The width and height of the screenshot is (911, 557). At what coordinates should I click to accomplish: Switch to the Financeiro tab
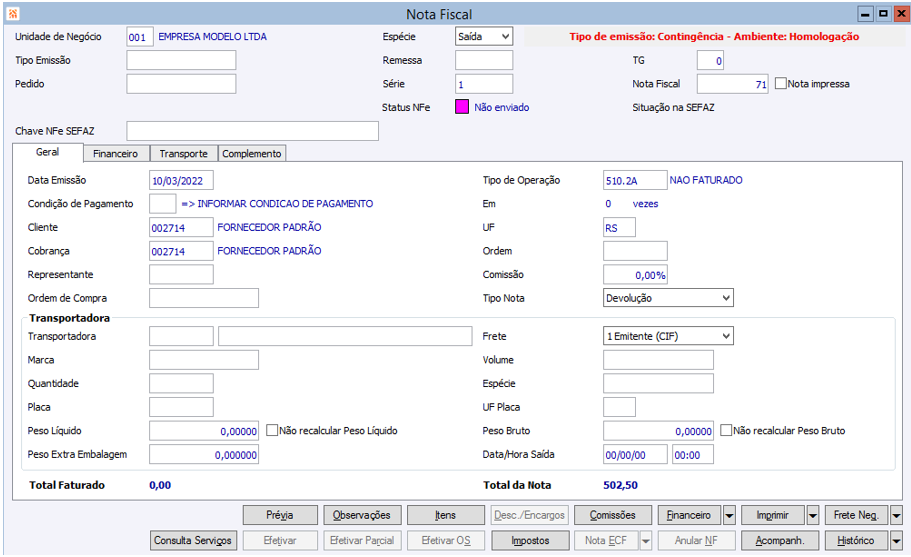(115, 154)
